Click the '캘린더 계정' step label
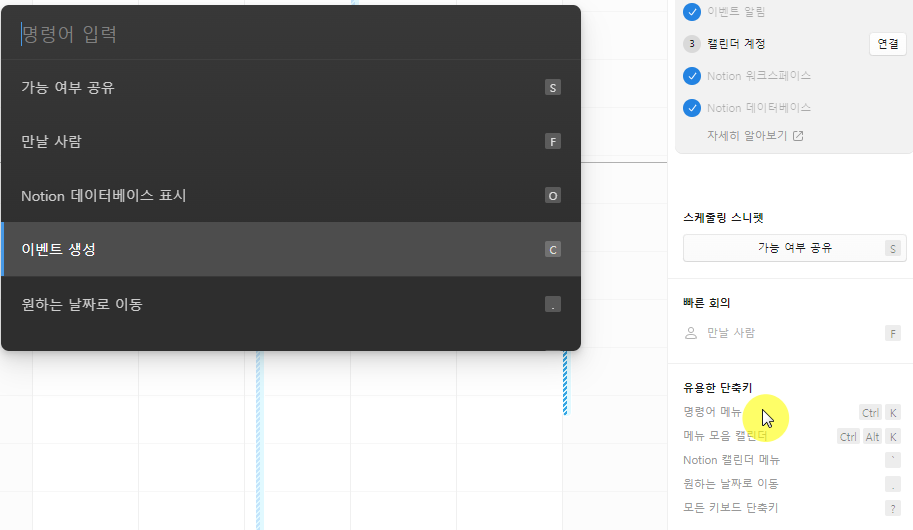 [736, 44]
